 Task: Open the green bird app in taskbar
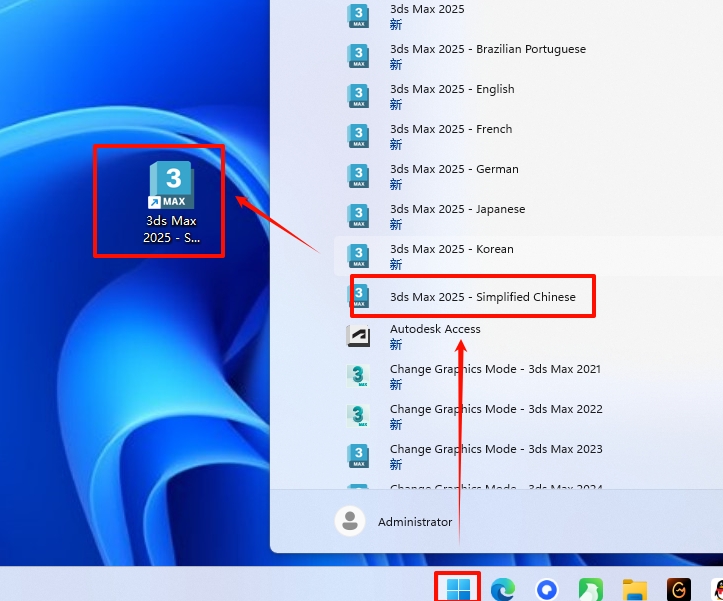[591, 590]
